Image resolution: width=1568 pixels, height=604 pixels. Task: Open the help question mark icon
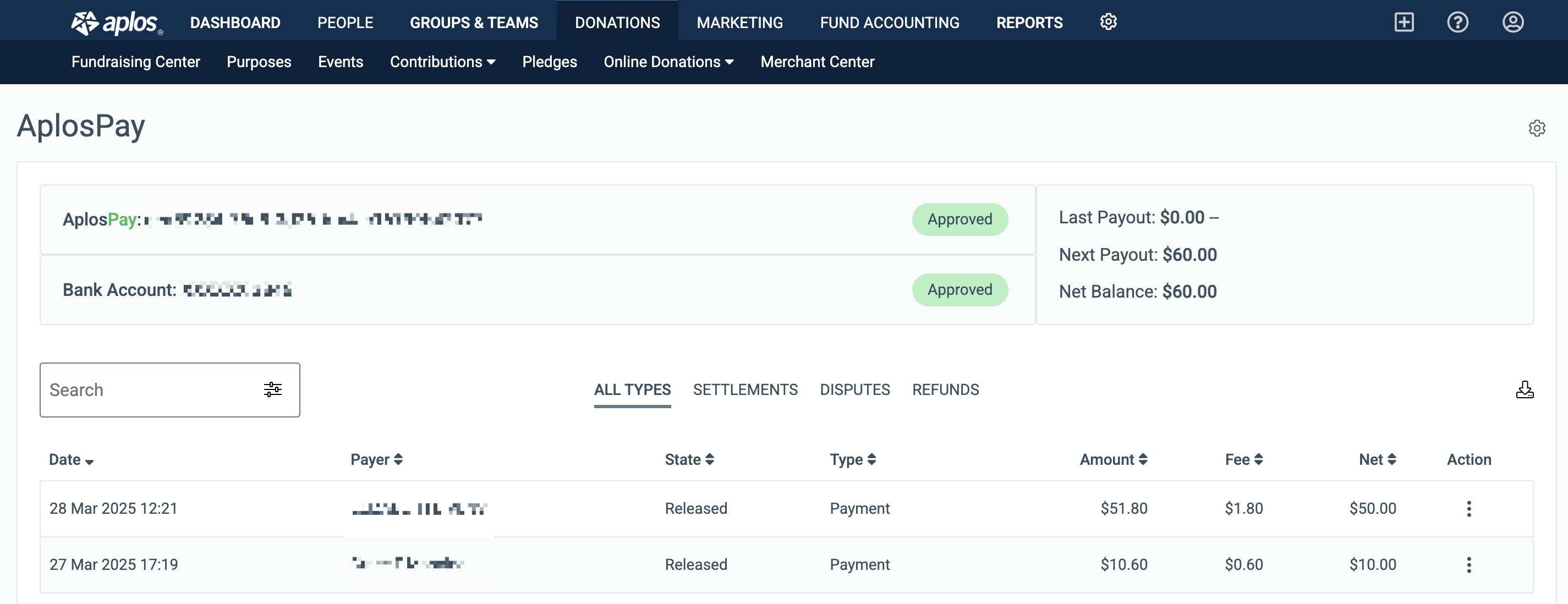pyautogui.click(x=1458, y=23)
